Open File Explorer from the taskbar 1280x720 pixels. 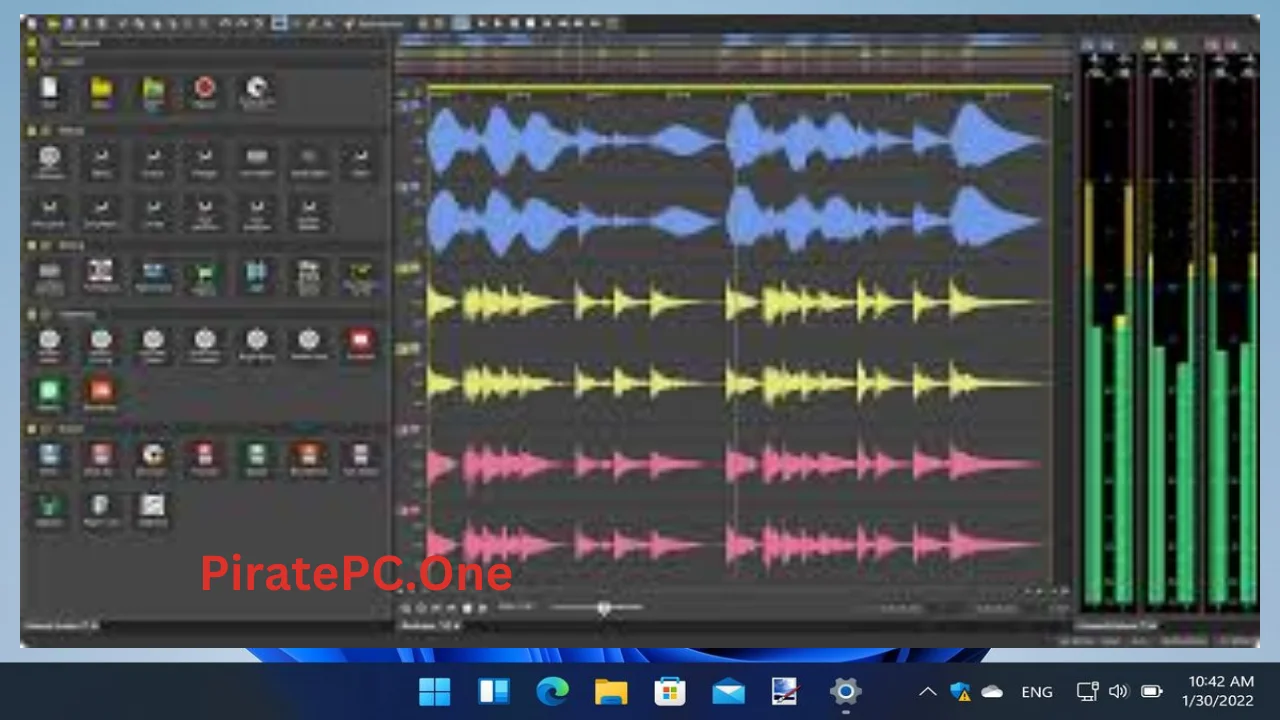pyautogui.click(x=611, y=691)
